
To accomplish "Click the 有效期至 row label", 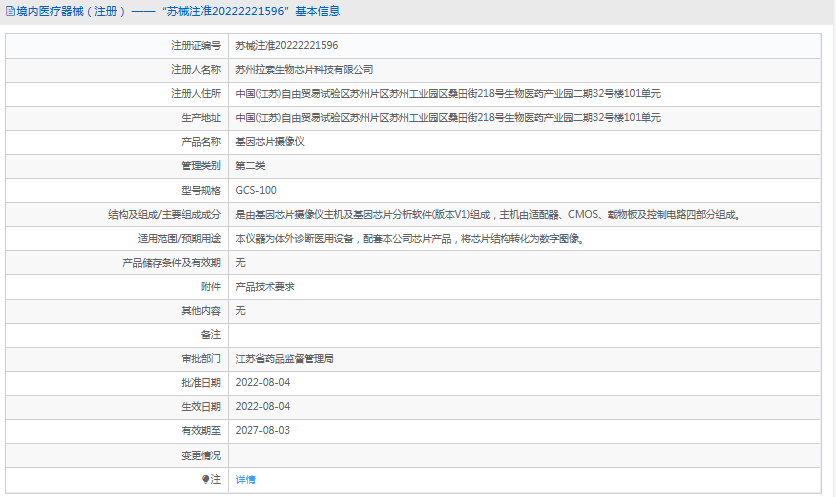I will tap(200, 430).
